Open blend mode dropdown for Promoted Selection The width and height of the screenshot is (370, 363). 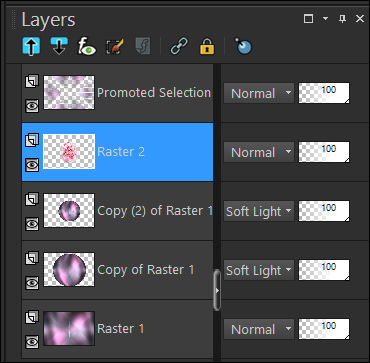point(259,93)
